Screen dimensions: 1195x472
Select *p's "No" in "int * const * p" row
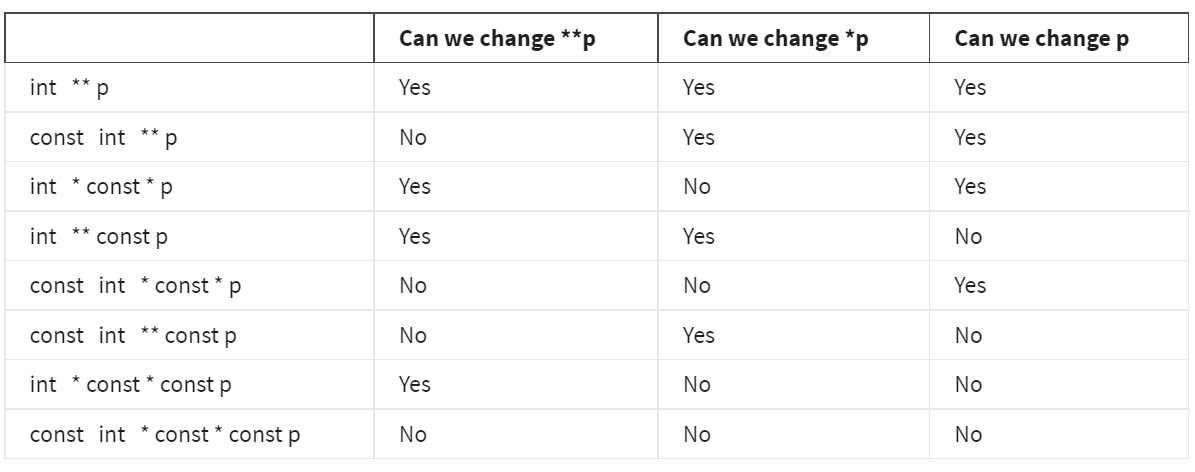pos(696,187)
